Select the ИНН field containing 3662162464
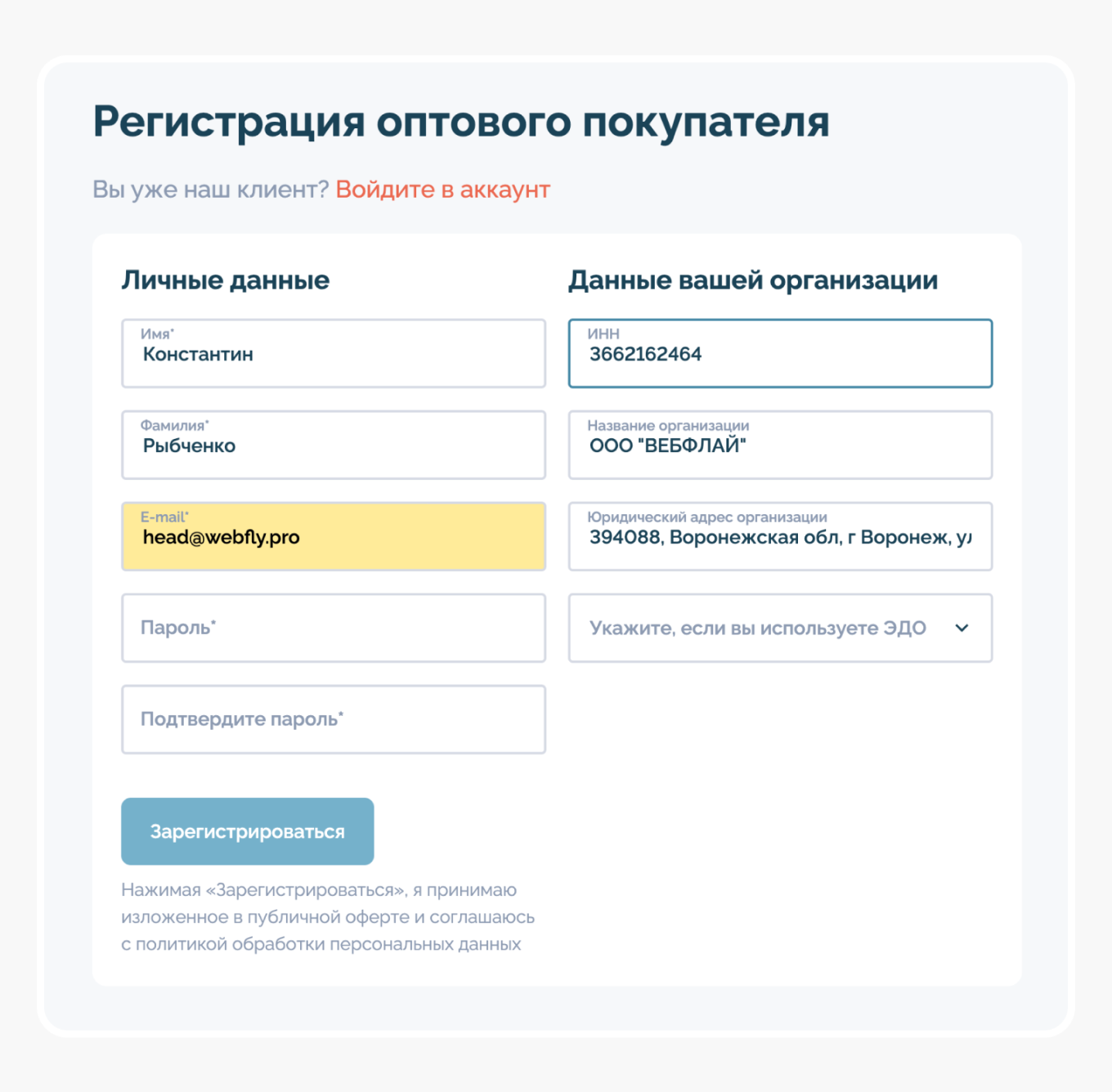This screenshot has height=1092, width=1112. 779,353
